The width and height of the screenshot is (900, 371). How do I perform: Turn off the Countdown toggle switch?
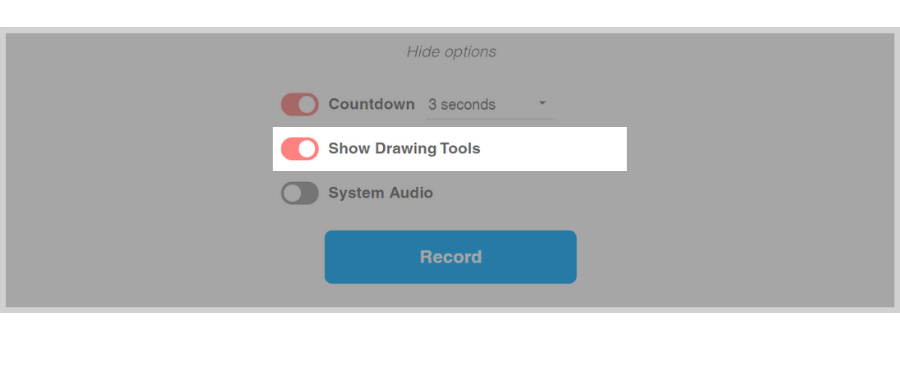pos(300,105)
